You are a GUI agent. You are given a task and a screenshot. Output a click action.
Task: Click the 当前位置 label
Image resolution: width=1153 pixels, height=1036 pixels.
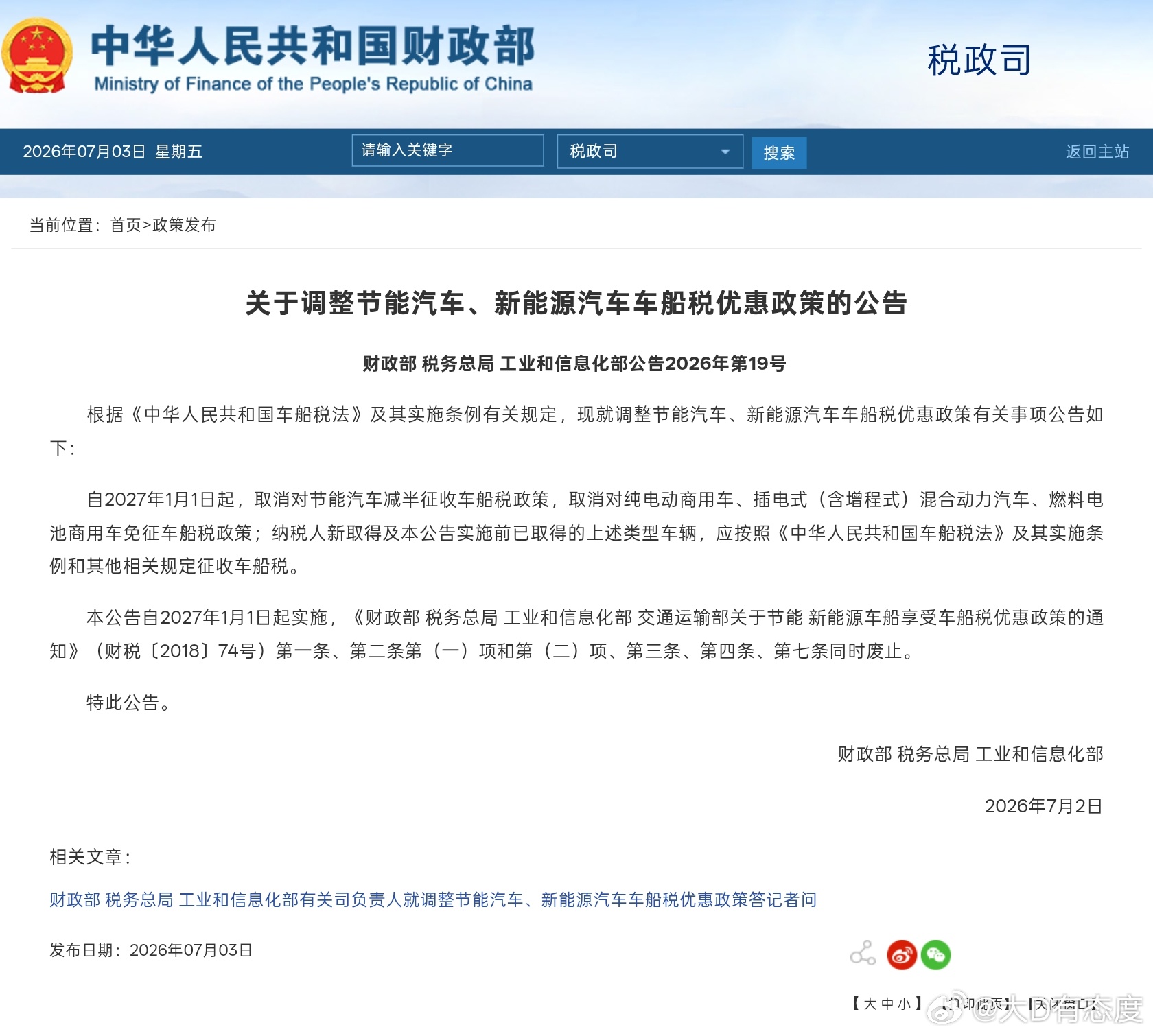[x=65, y=225]
